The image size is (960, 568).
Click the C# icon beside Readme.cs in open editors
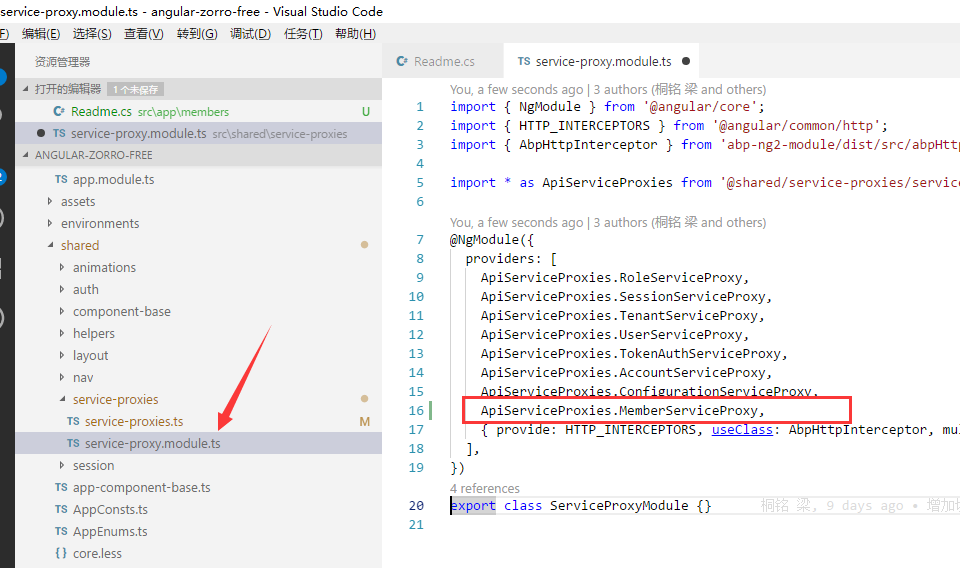(59, 111)
